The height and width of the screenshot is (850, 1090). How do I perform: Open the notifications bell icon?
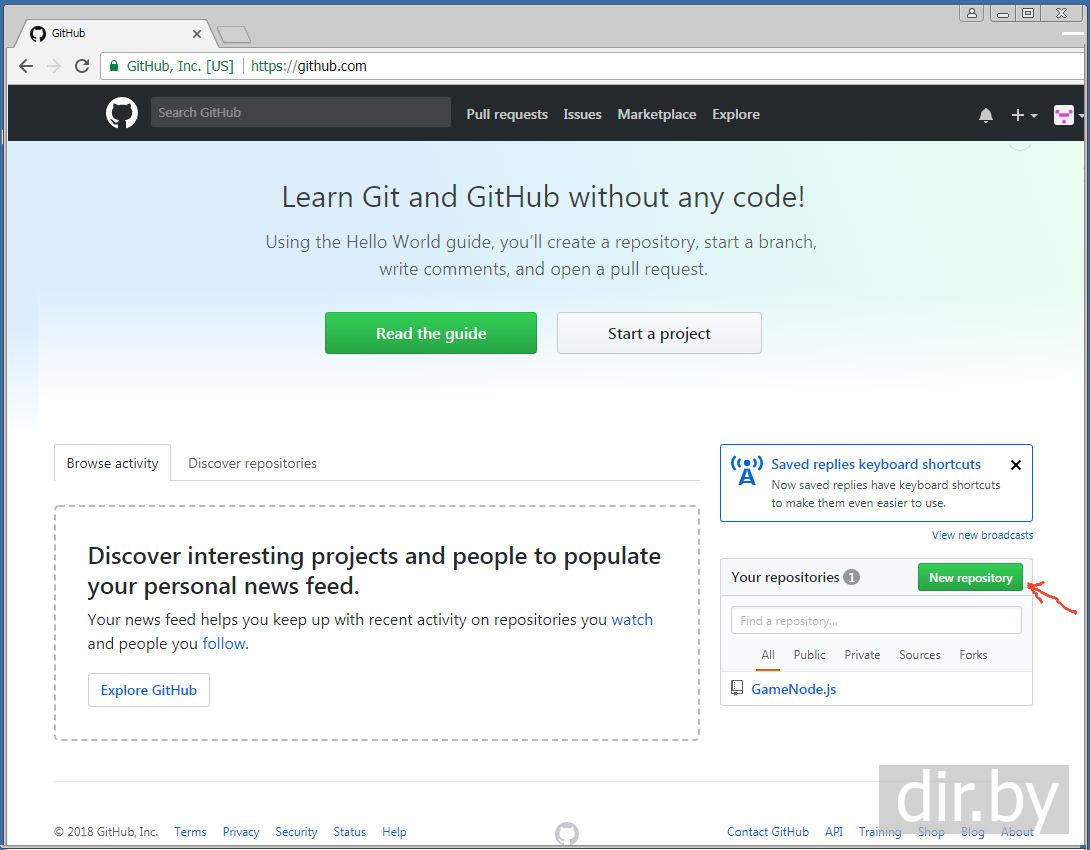[x=986, y=115]
